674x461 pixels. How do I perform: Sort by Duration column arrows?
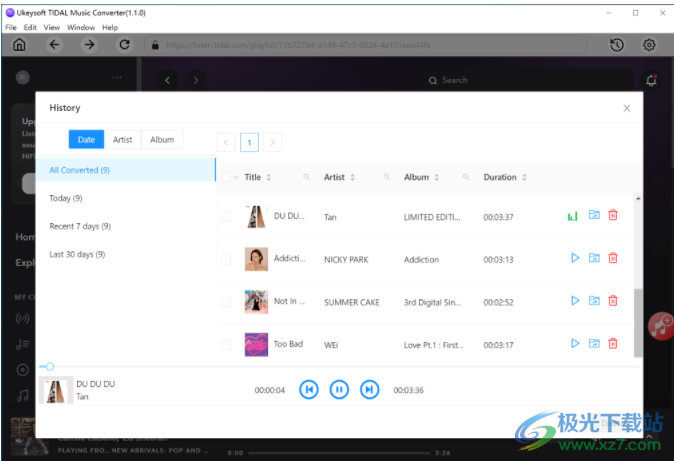point(524,177)
